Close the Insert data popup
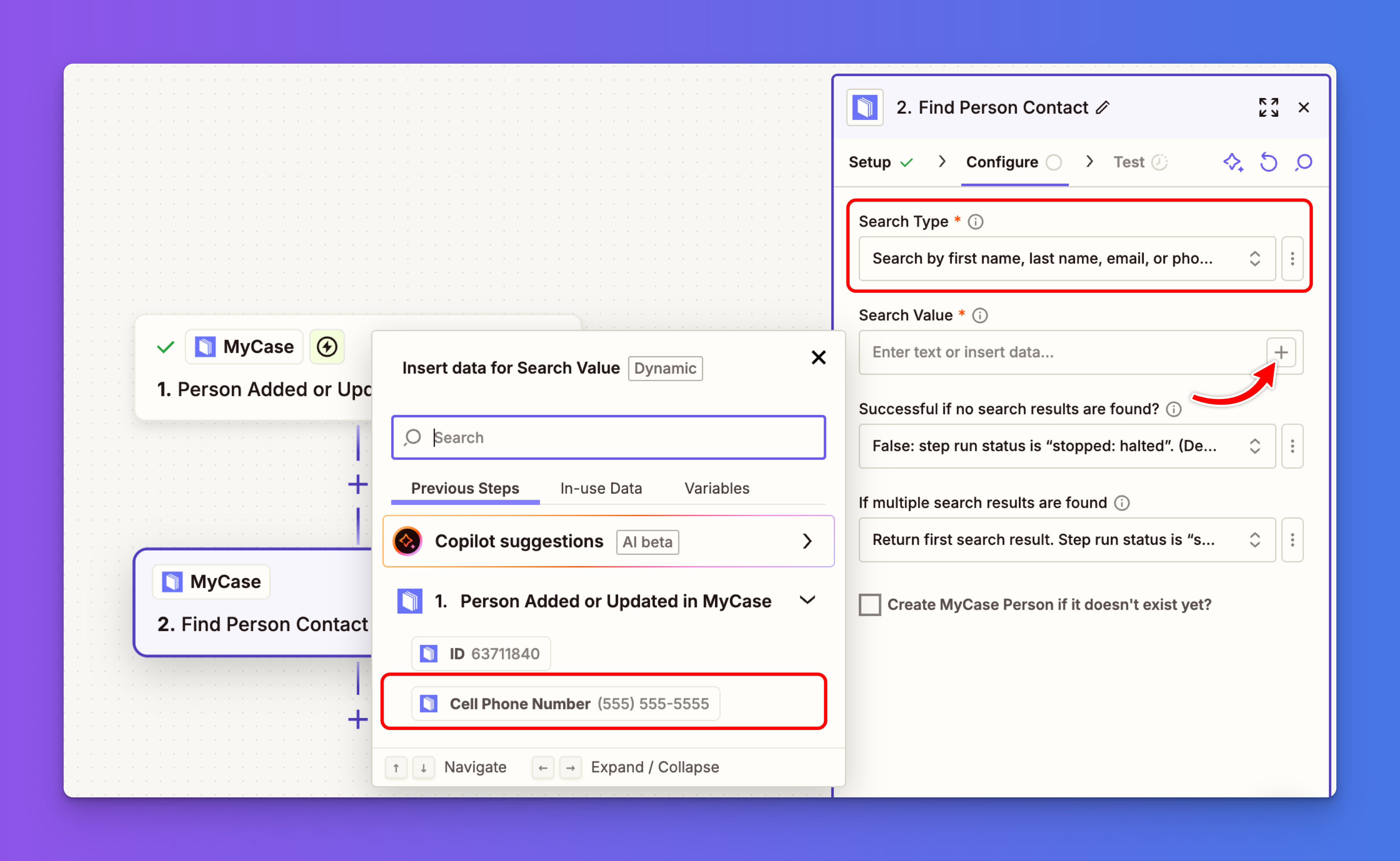 click(818, 357)
